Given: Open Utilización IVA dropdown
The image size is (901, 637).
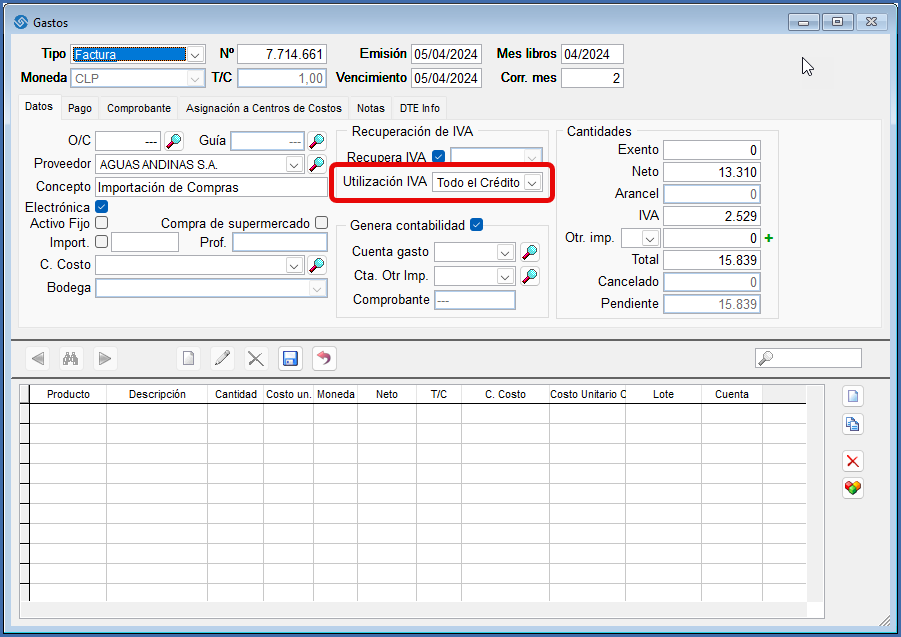Looking at the screenshot, I should coord(533,183).
